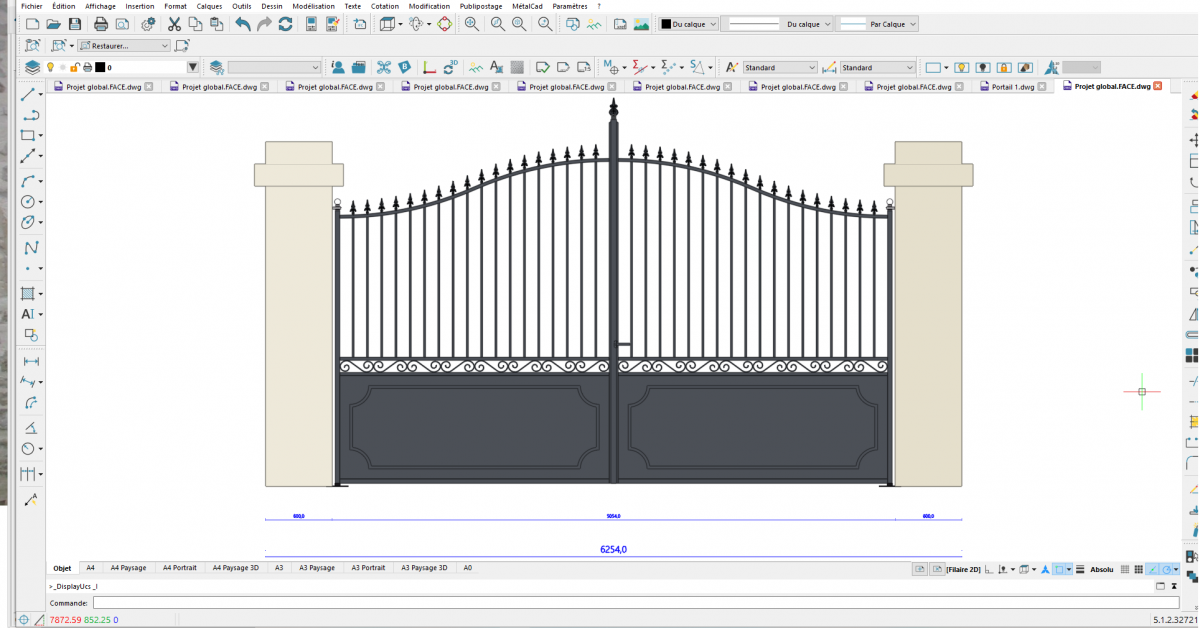Open the dimension style Standard dropdown
This screenshot has height=628, width=1200.
(877, 67)
